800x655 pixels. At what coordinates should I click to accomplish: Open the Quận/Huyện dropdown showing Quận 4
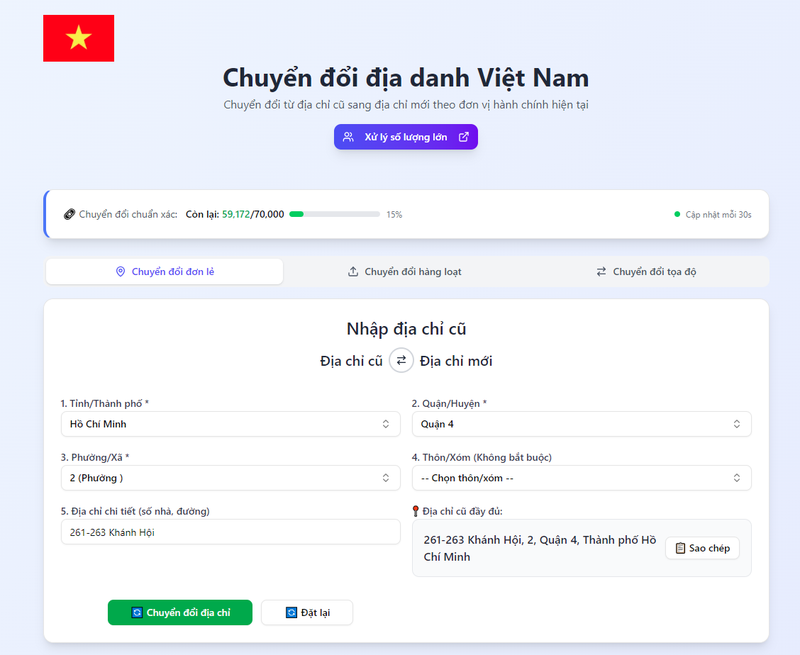point(582,424)
